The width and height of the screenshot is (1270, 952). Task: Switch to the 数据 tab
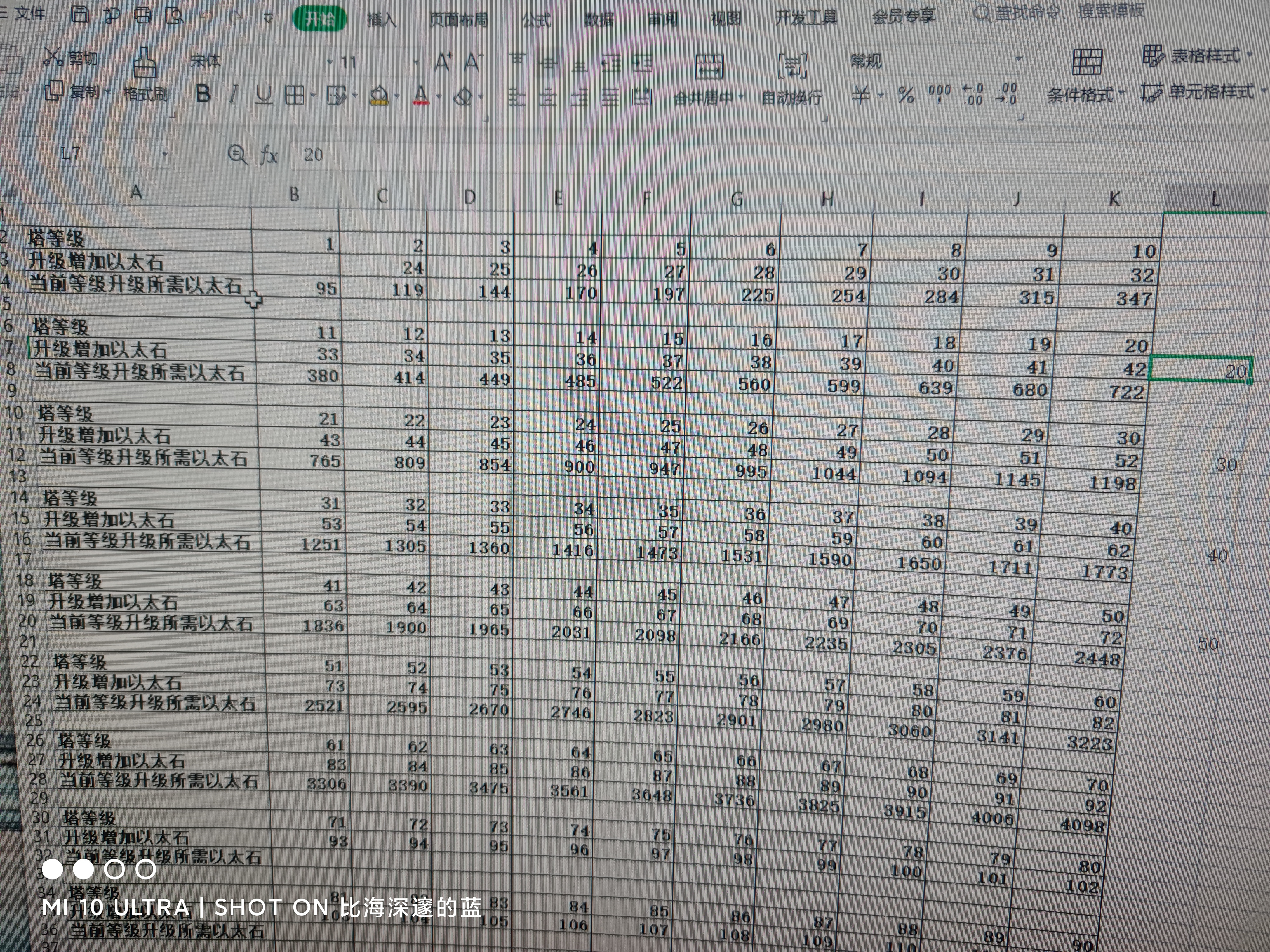pos(599,20)
